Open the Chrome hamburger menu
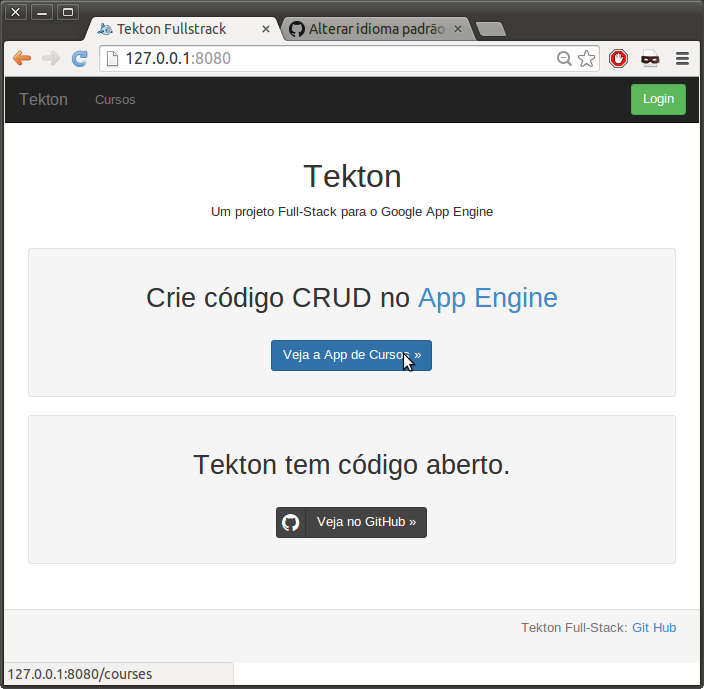 click(682, 59)
